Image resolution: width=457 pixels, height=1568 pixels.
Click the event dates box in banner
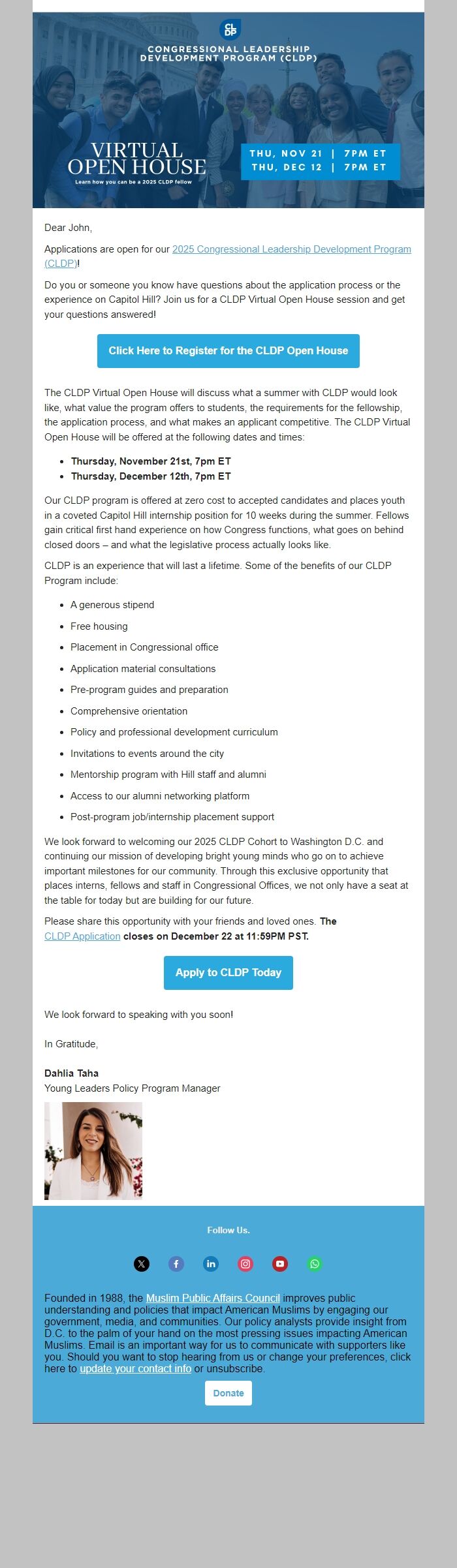323,161
